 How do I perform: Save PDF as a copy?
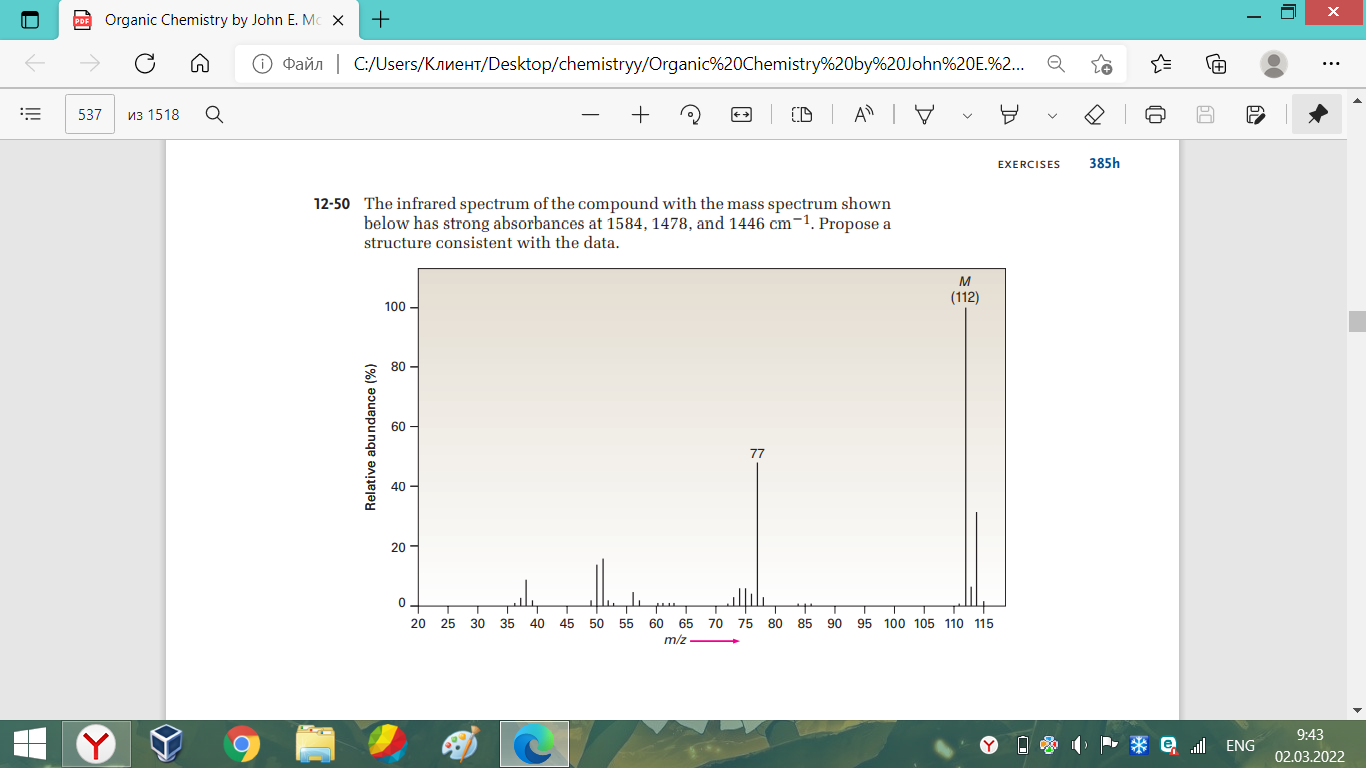(x=1256, y=114)
